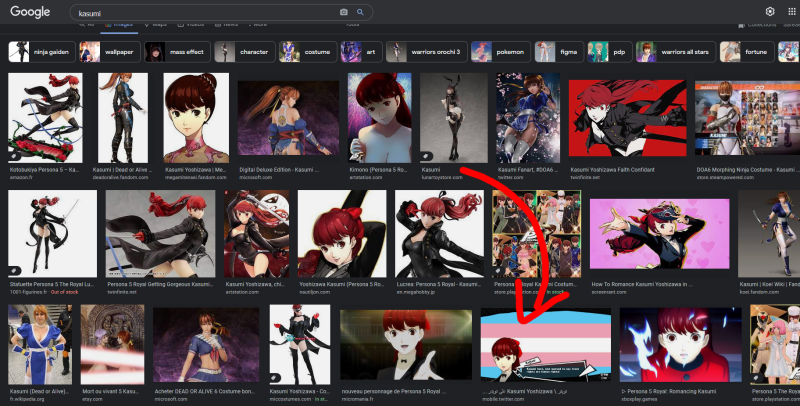Click the miccostumes.com source link
Viewport: 800px width, 406px height.
click(x=292, y=399)
